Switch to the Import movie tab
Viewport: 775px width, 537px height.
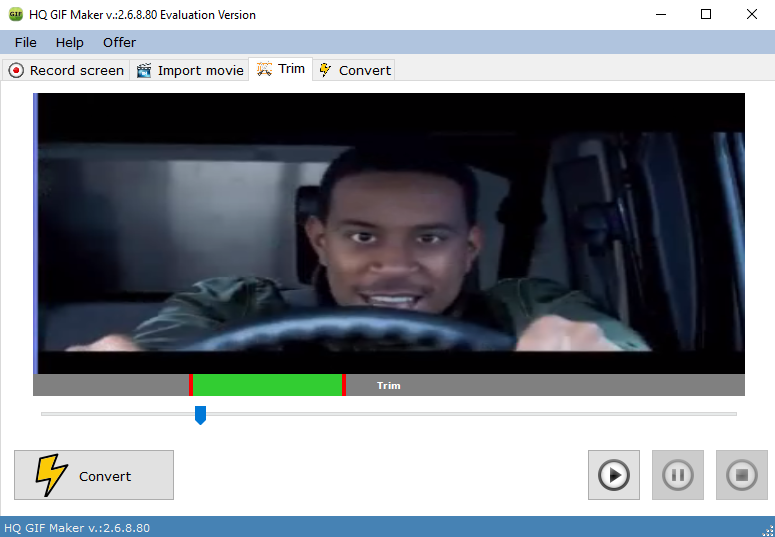(190, 70)
